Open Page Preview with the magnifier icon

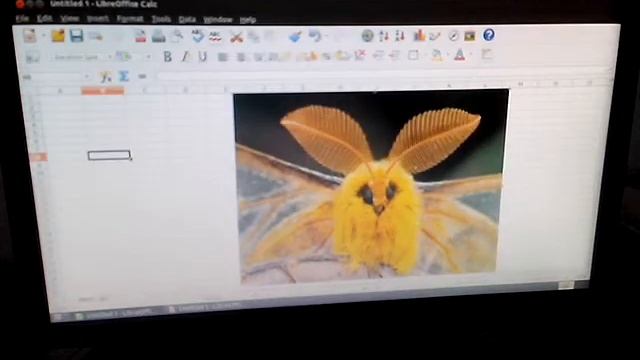[177, 36]
